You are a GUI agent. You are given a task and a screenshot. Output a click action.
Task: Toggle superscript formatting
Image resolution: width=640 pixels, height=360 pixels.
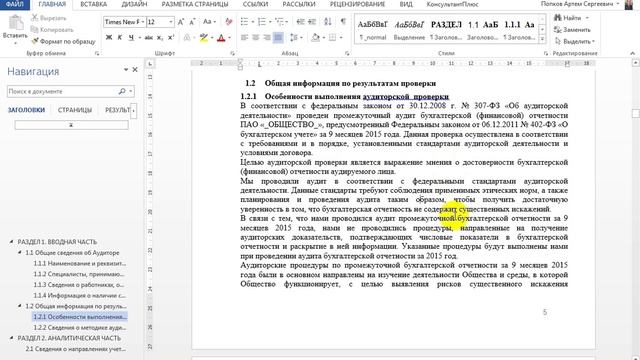(x=171, y=38)
